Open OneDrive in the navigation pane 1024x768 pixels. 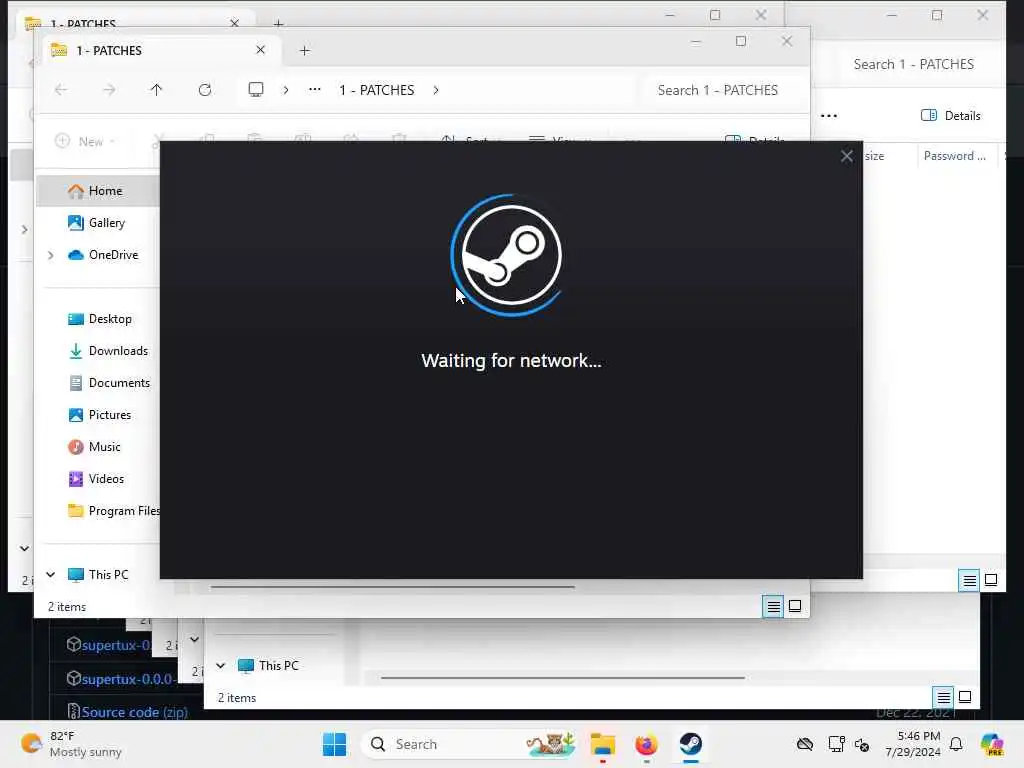(x=103, y=255)
